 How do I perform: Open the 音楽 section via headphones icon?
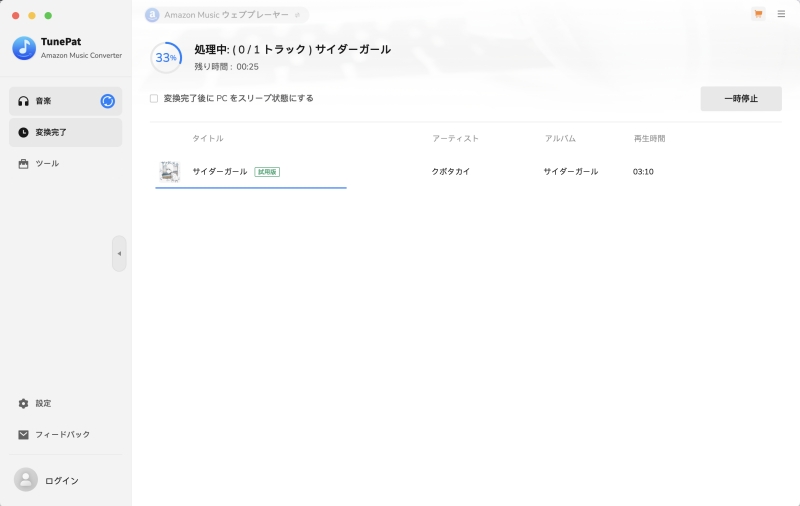click(x=23, y=101)
